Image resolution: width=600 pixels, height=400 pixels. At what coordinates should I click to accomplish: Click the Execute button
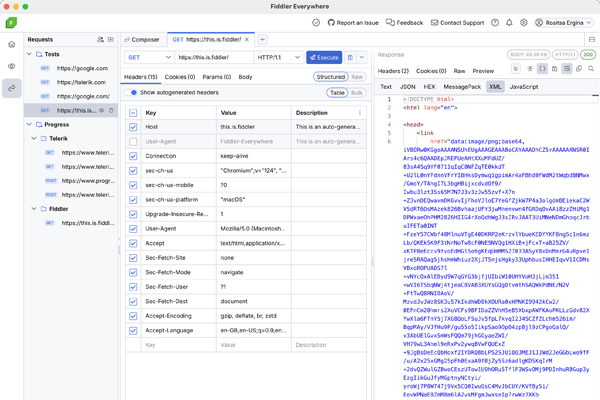pos(324,58)
